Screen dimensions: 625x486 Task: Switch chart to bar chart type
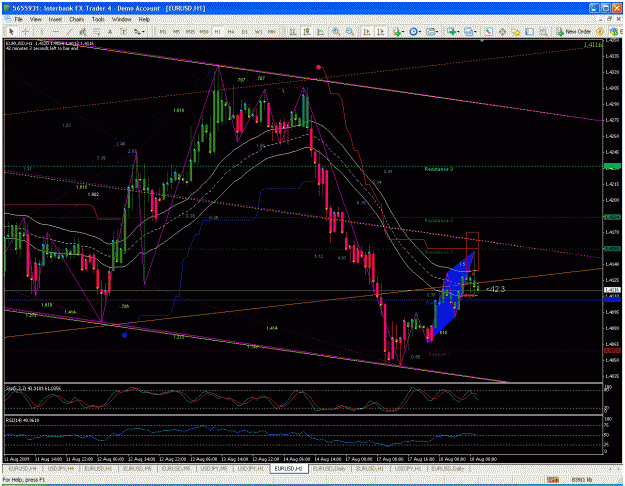point(293,31)
